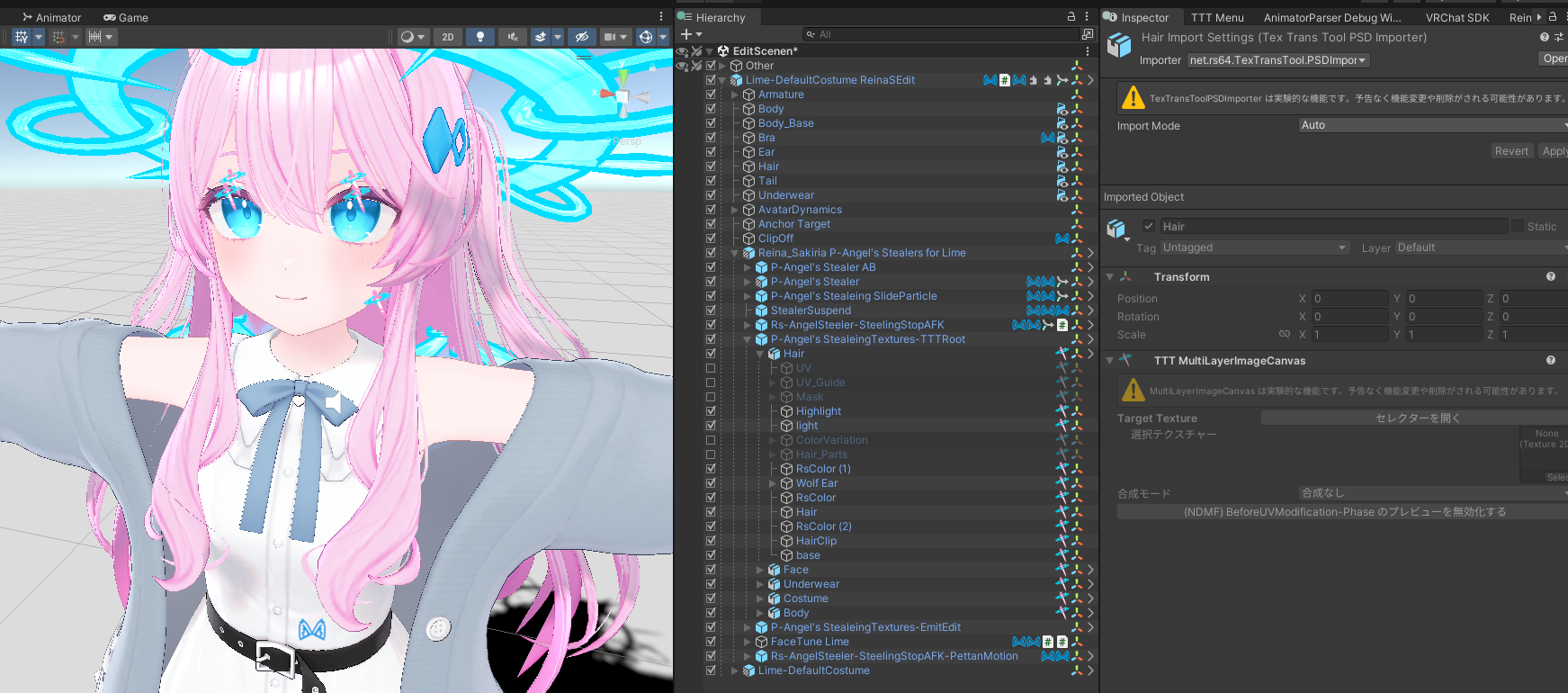Collapse the P-Angel's StealeingTextures-TTTRoot node

(x=748, y=339)
